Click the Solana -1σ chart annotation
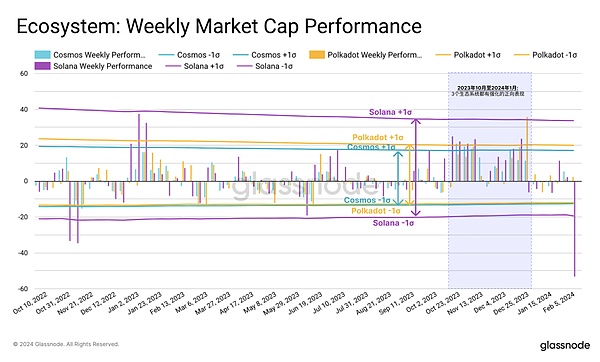The image size is (600, 362). coord(393,223)
